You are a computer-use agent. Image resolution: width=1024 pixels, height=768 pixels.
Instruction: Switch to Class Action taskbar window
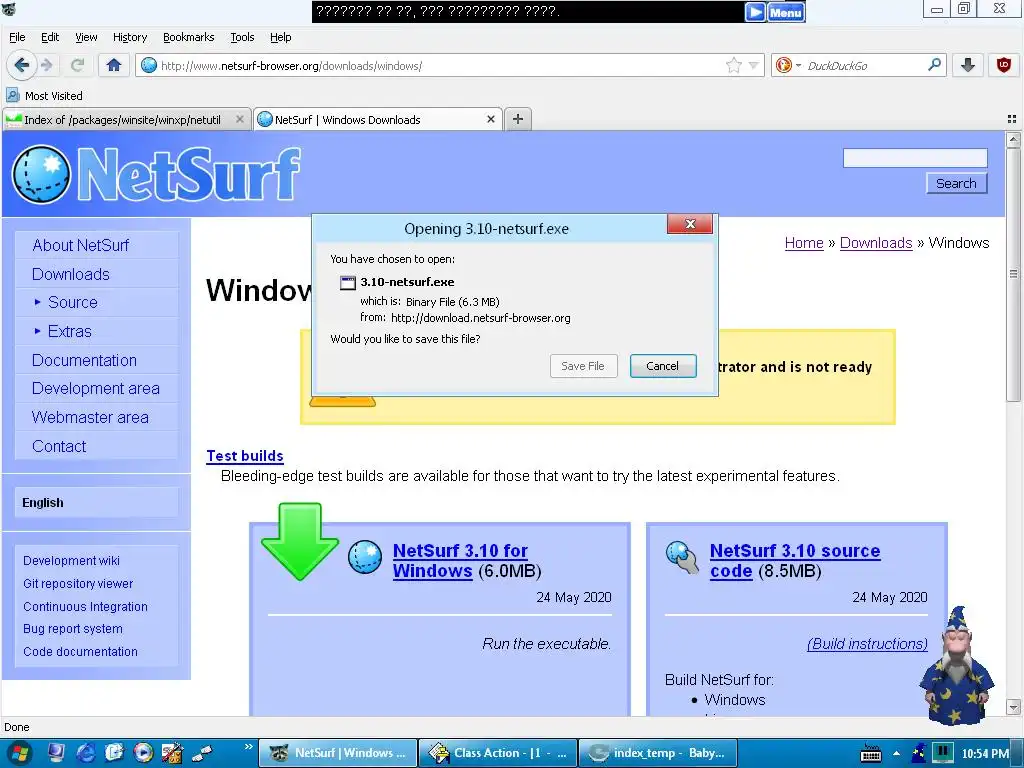point(498,753)
